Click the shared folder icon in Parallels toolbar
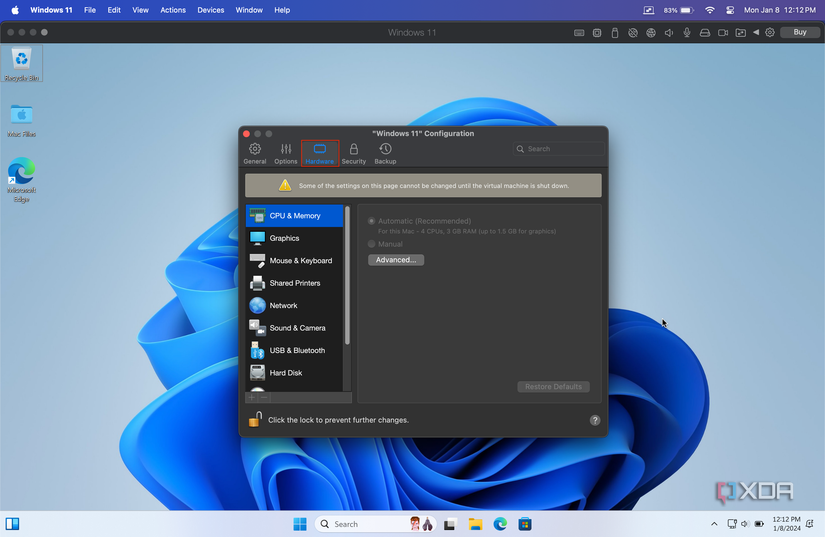The height and width of the screenshot is (537, 825). click(740, 33)
